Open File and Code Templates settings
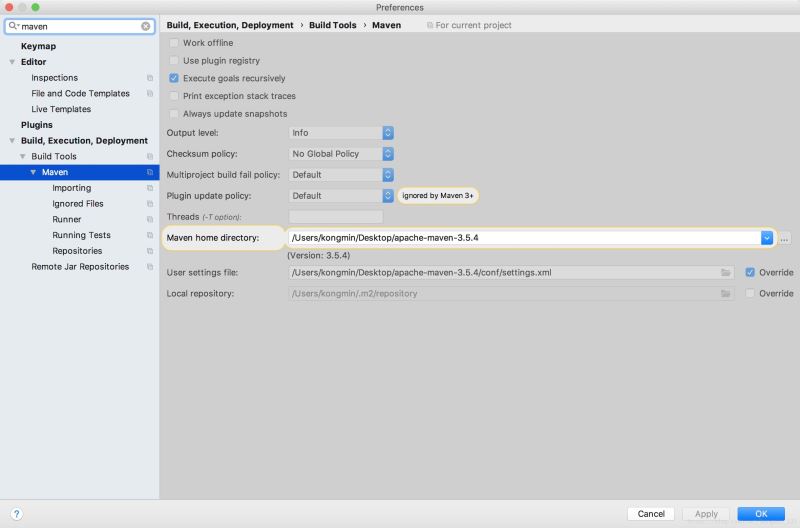800x528 pixels. [81, 93]
